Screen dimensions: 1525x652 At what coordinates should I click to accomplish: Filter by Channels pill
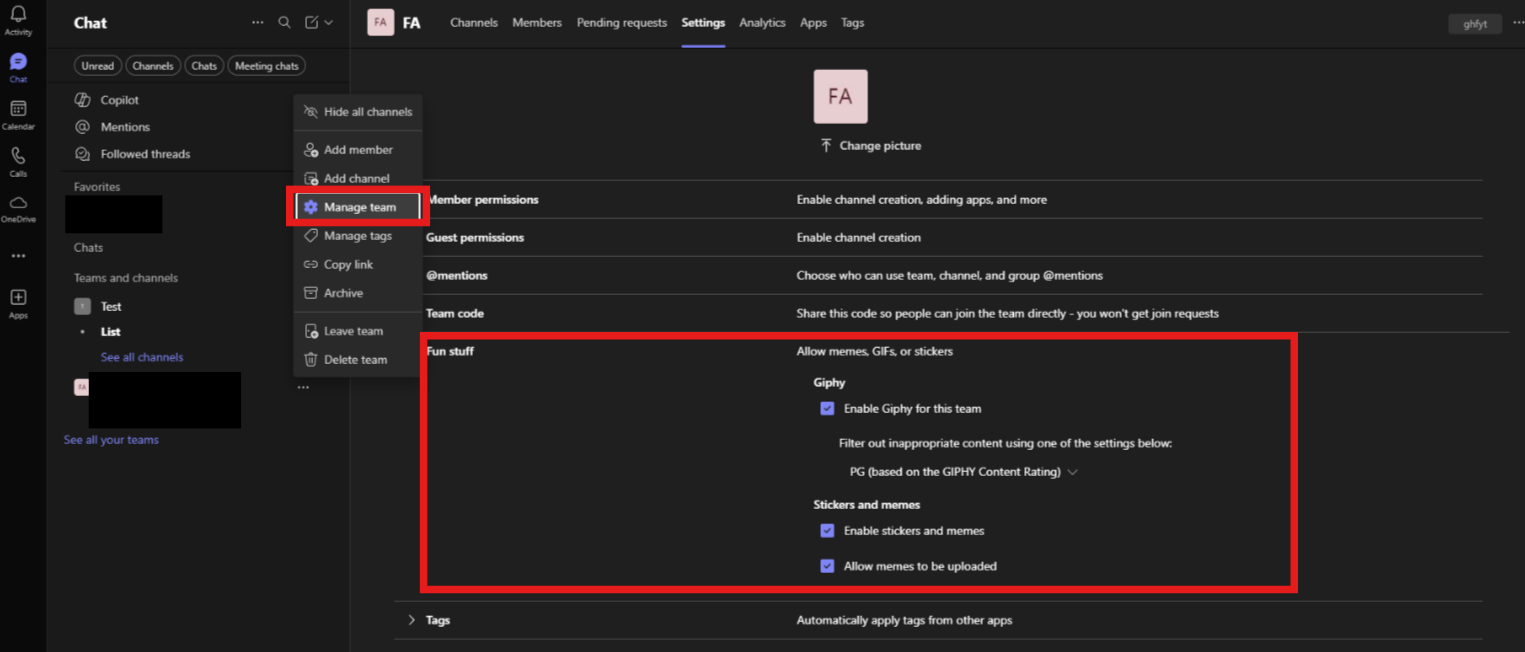click(x=153, y=66)
